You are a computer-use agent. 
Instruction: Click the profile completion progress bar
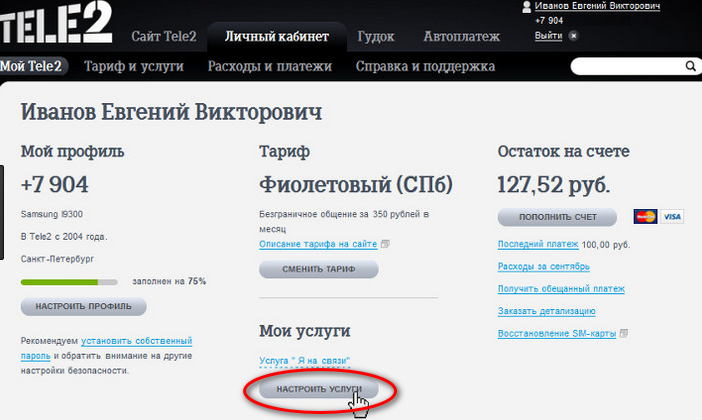(69, 282)
